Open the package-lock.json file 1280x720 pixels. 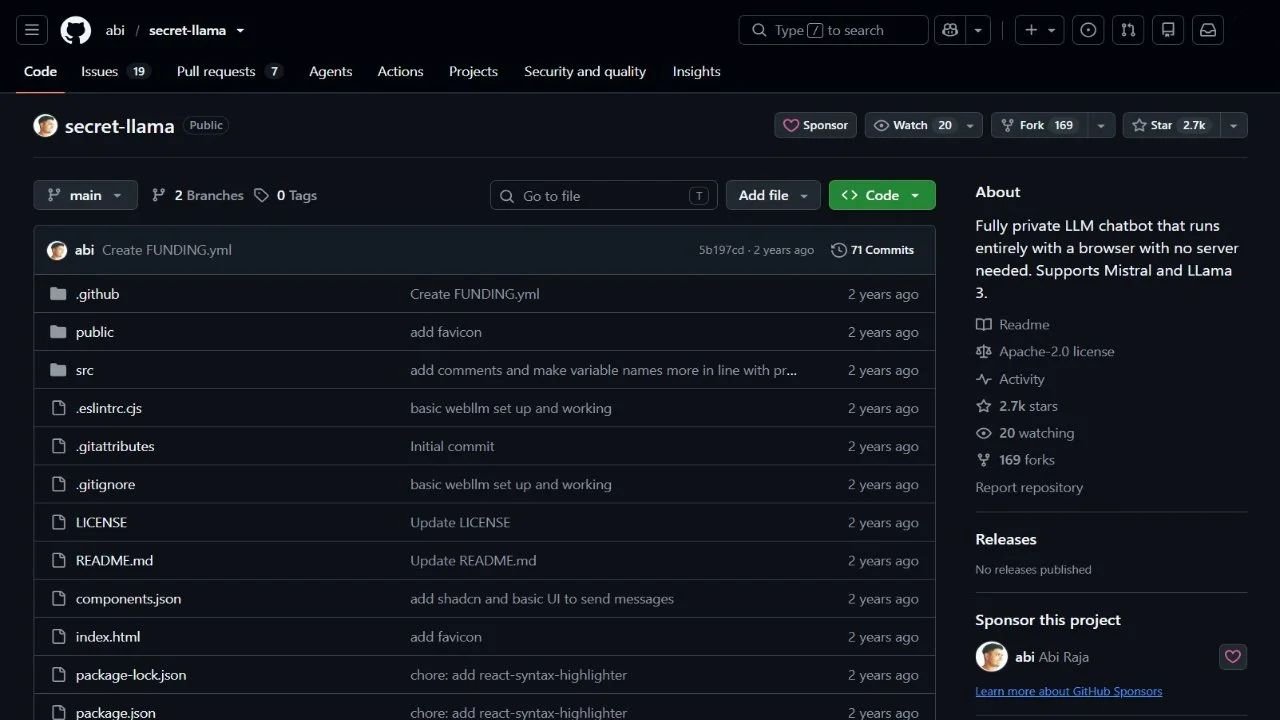(131, 675)
